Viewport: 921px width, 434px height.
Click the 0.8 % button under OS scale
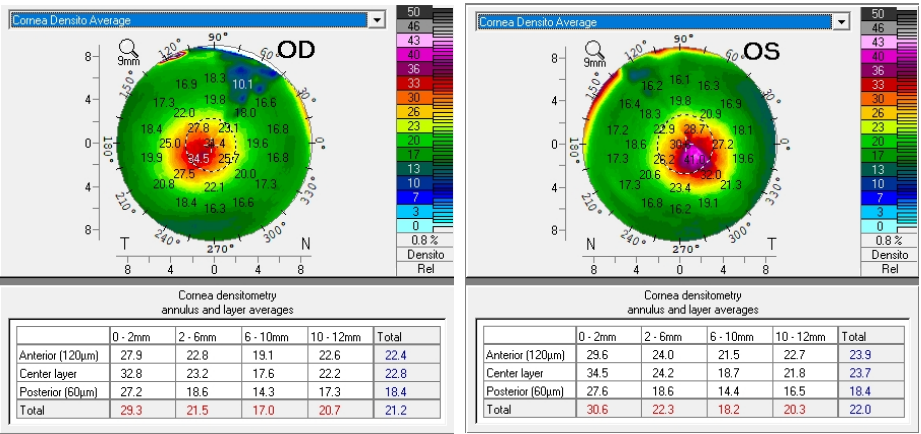[x=890, y=241]
